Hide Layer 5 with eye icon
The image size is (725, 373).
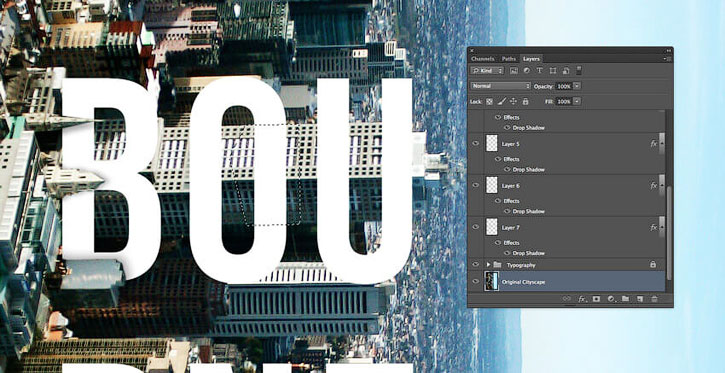[475, 143]
